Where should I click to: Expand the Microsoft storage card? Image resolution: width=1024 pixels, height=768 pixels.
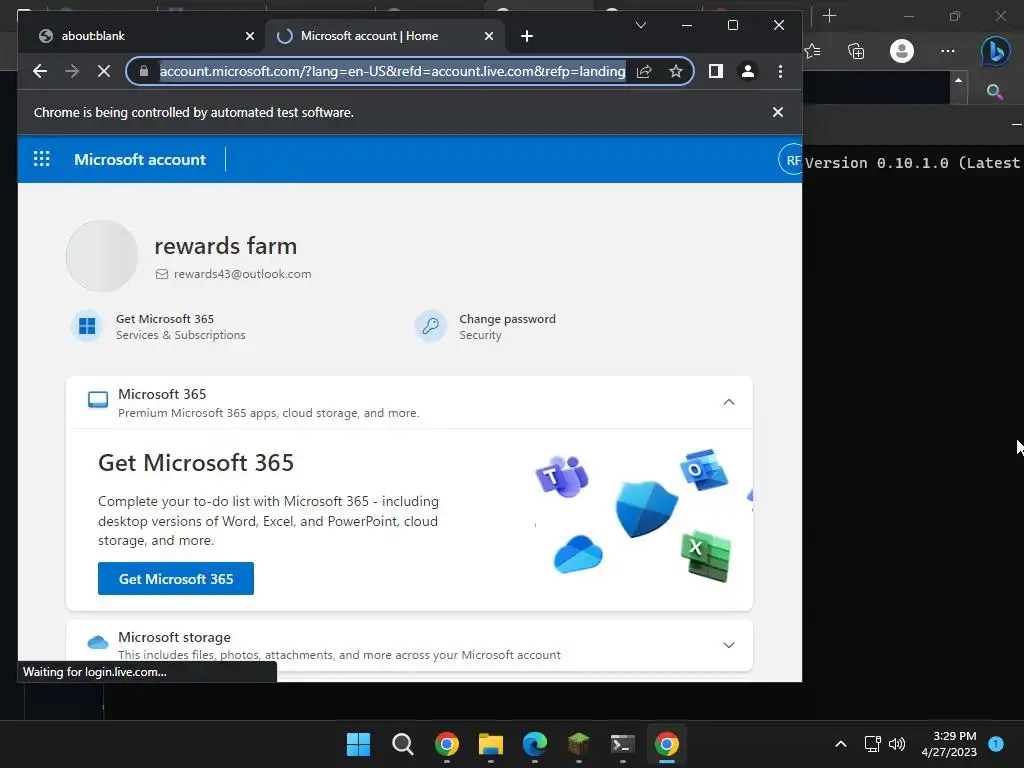[729, 645]
